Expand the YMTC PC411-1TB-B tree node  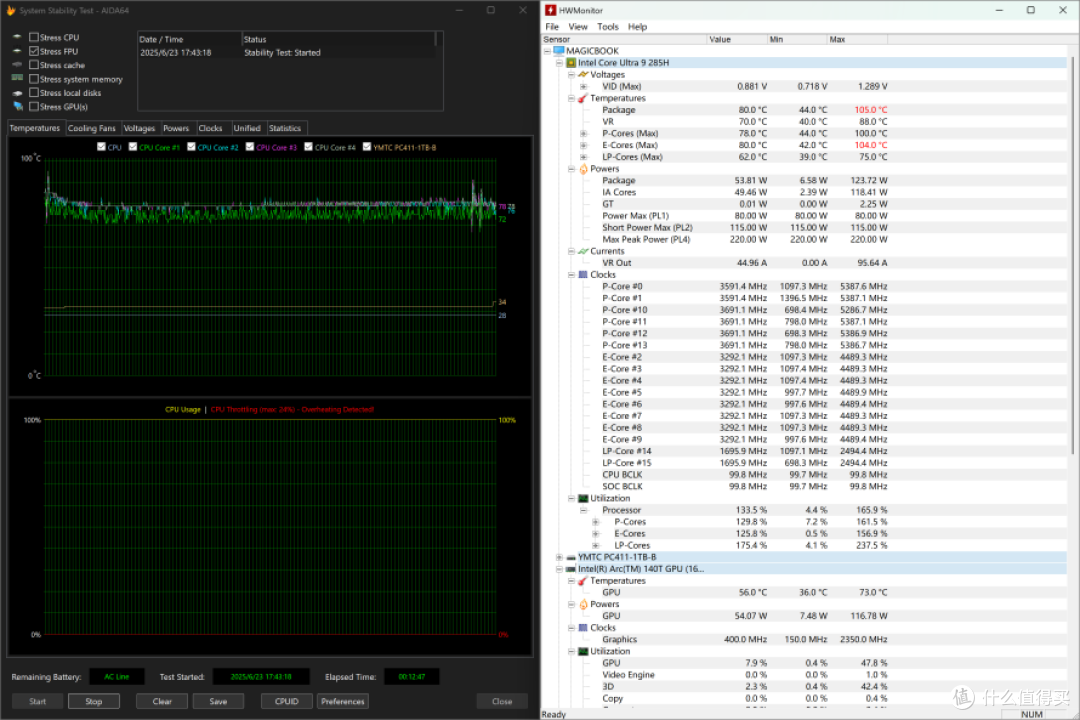(559, 557)
